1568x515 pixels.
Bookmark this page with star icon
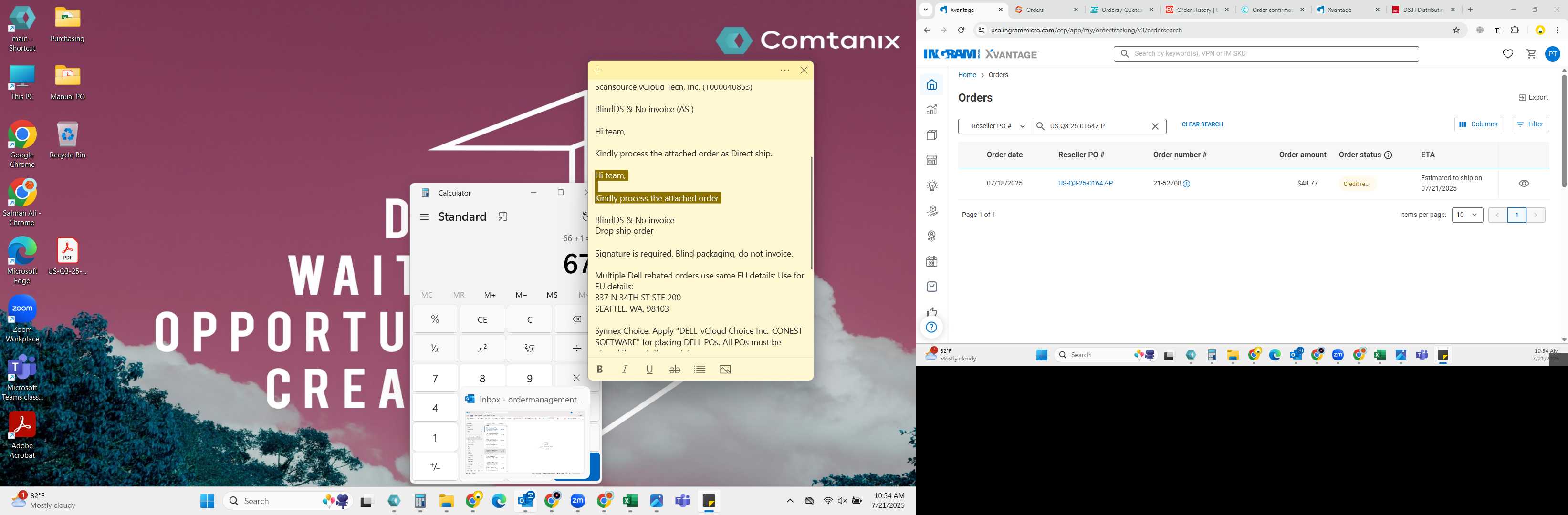point(1456,31)
